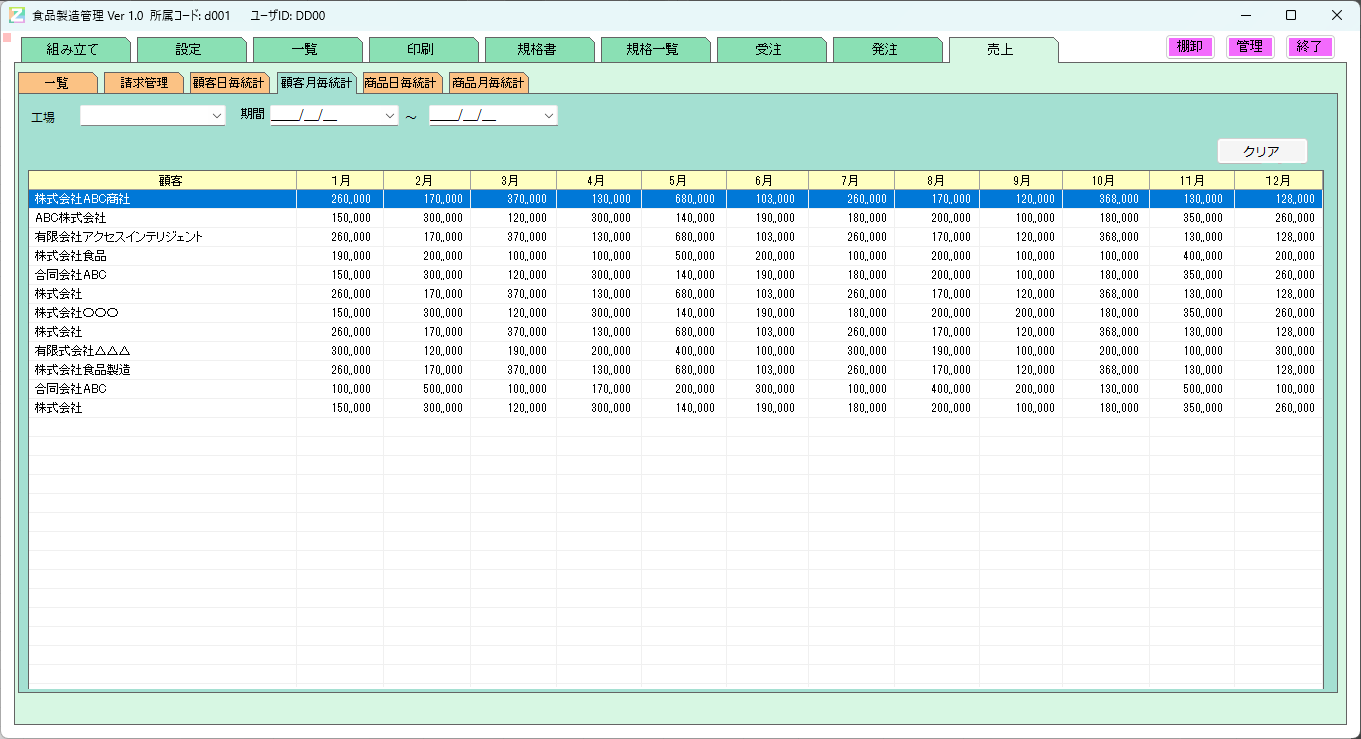Click 11月 value 400,000 for 株式会社食品

coord(1204,257)
